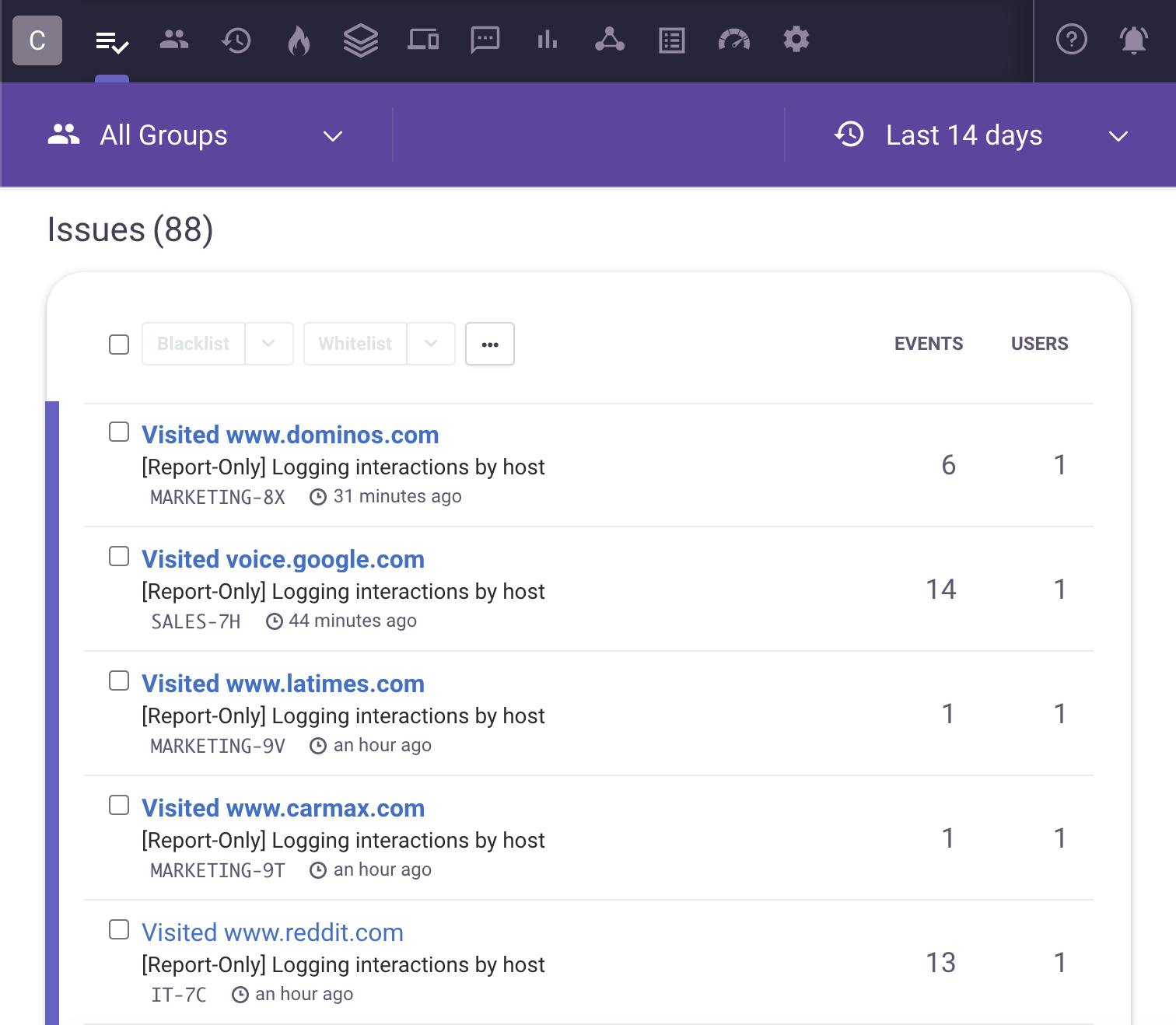Open the more actions ellipsis button
The image size is (1176, 1025).
[x=490, y=344]
